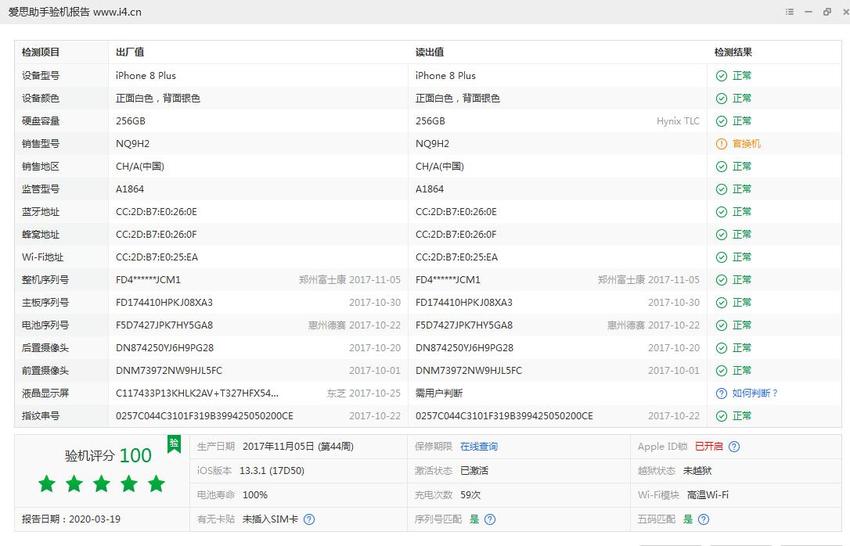Viewport: 850px width, 546px height.
Task: Click factory sales region CH/A(中国)
Action: [x=140, y=167]
